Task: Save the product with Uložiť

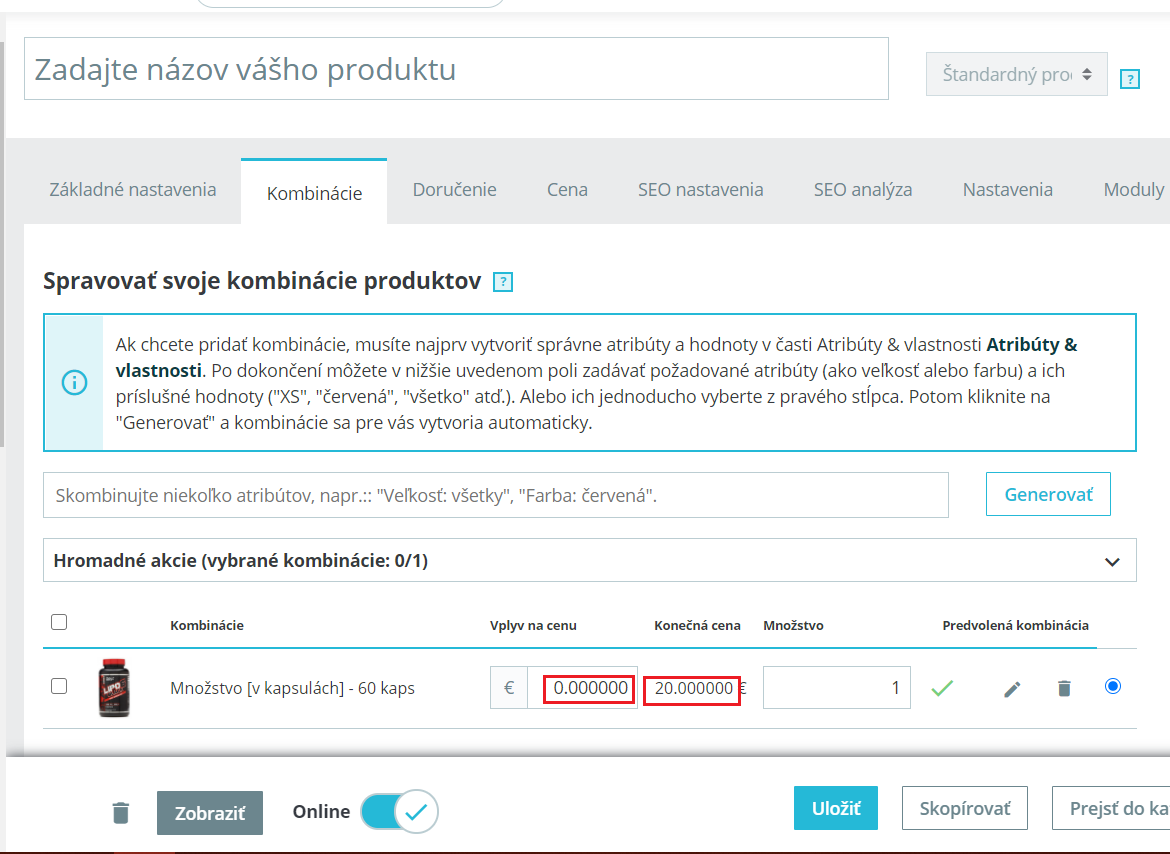Action: (836, 808)
